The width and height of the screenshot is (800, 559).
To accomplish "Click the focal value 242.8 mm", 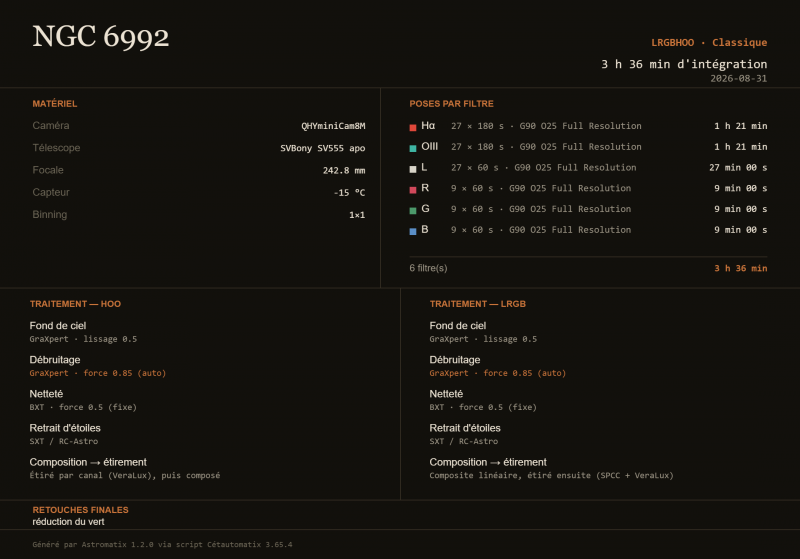I will tap(344, 170).
